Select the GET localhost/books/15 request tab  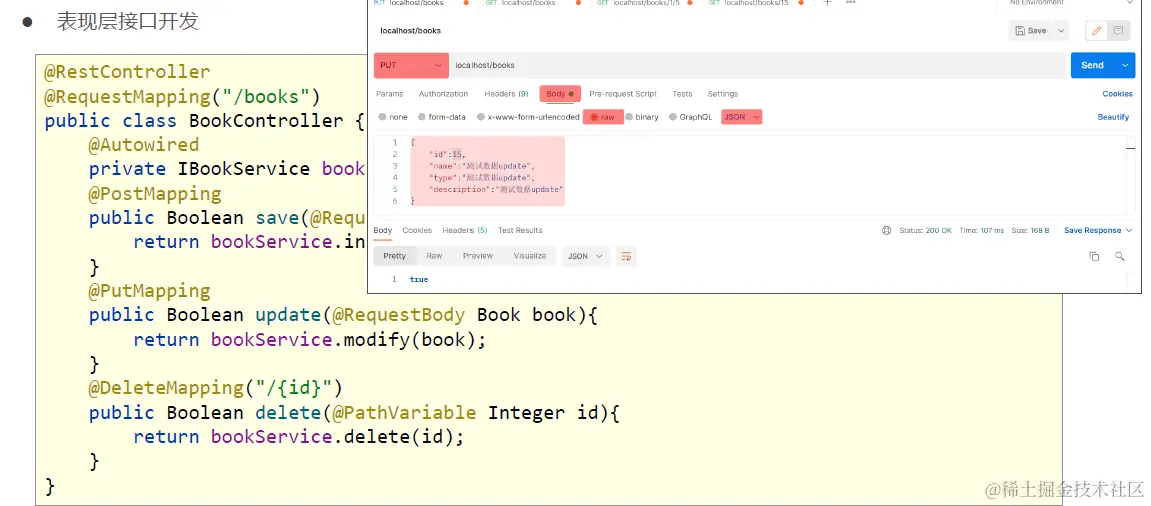(x=756, y=3)
